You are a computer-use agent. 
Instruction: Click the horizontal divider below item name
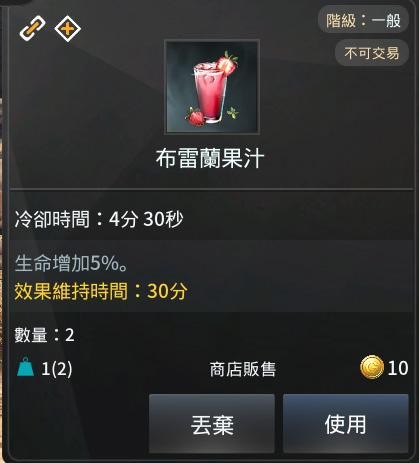click(x=211, y=189)
